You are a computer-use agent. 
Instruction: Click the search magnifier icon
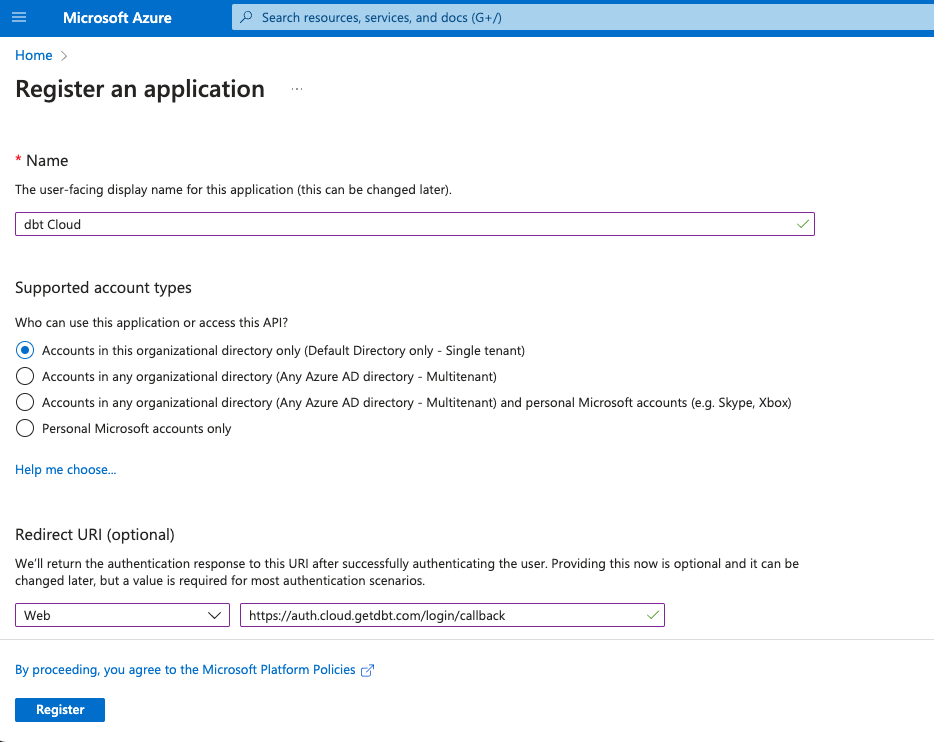246,17
